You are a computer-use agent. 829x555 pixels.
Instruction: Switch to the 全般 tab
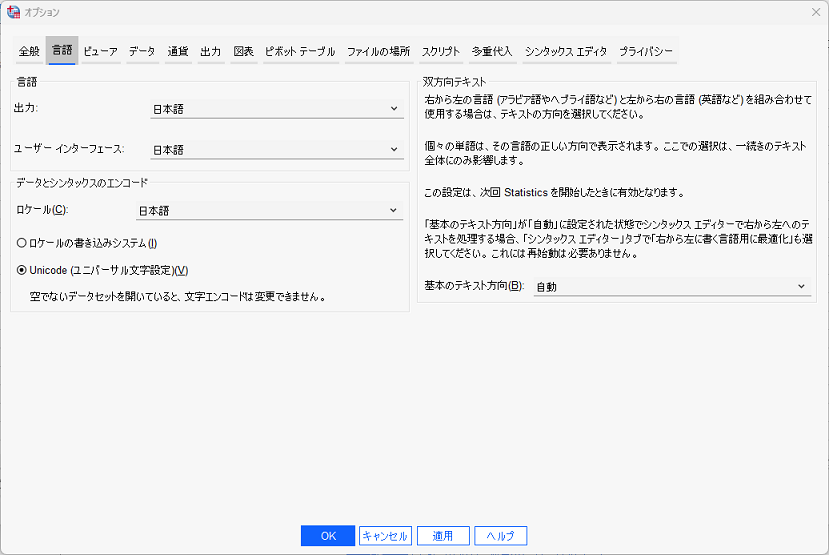tap(29, 51)
